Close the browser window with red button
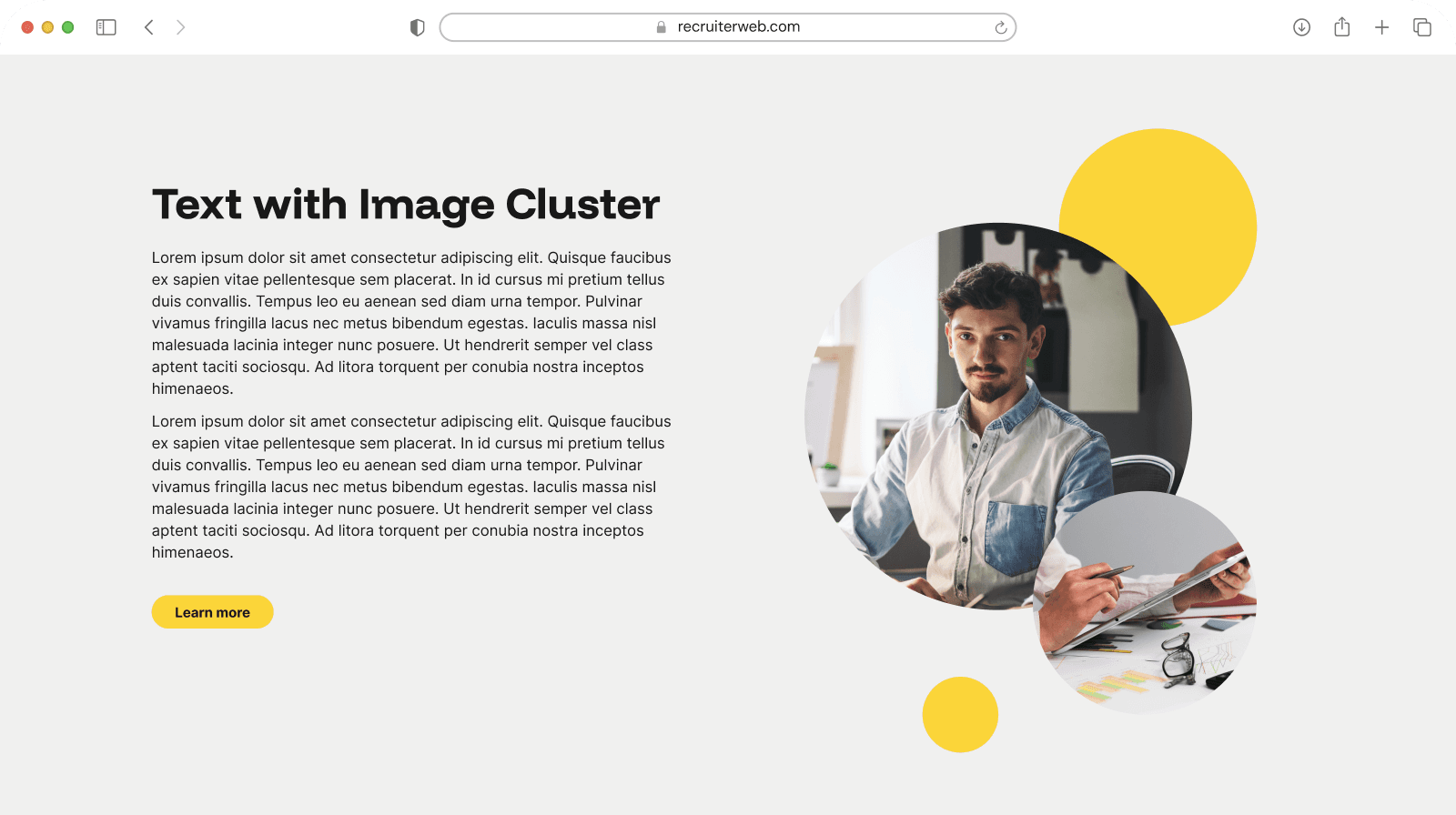Screen dimensions: 1456x815 [27, 27]
